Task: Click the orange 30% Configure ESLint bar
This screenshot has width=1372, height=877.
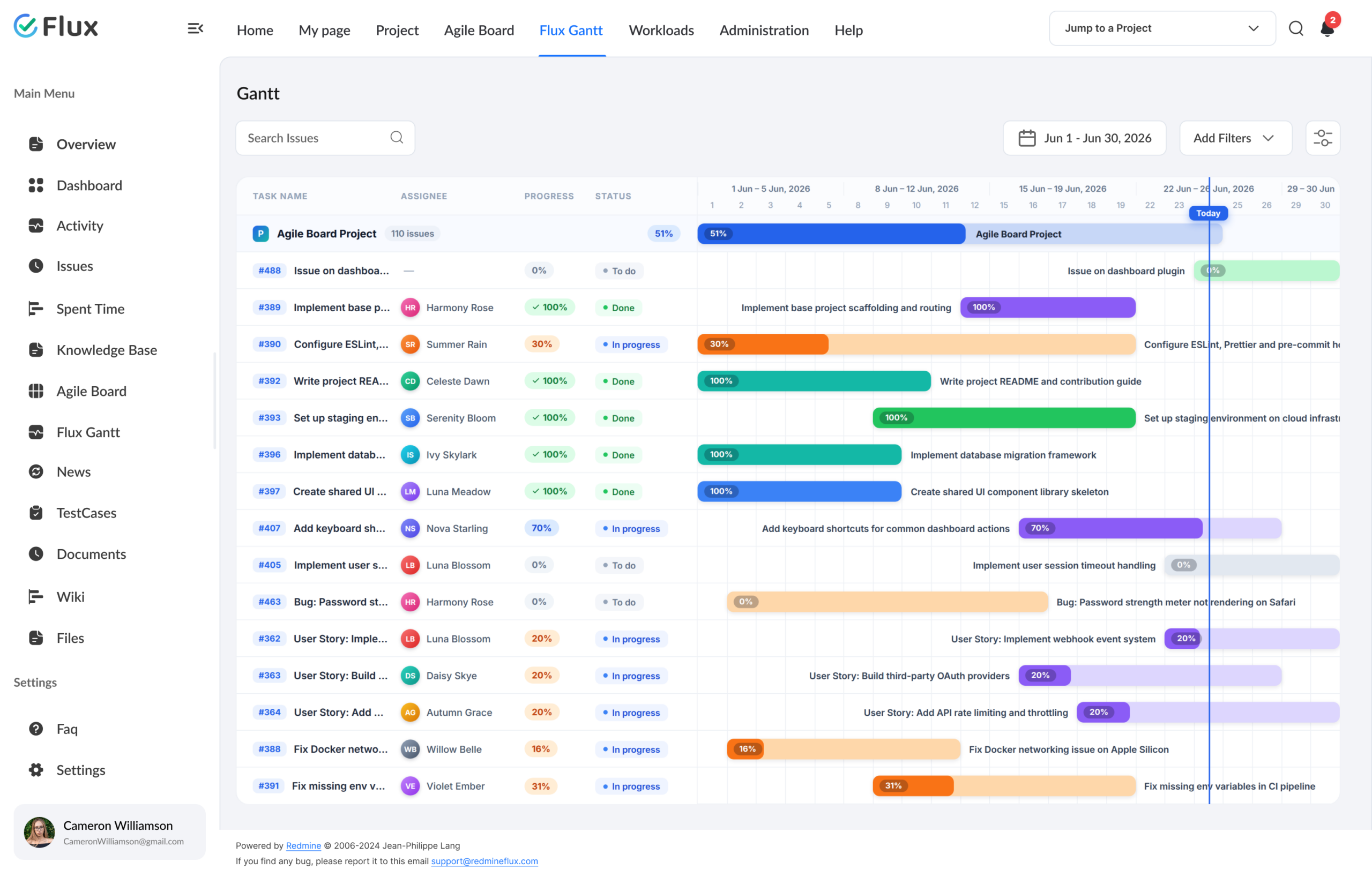Action: coord(916,344)
